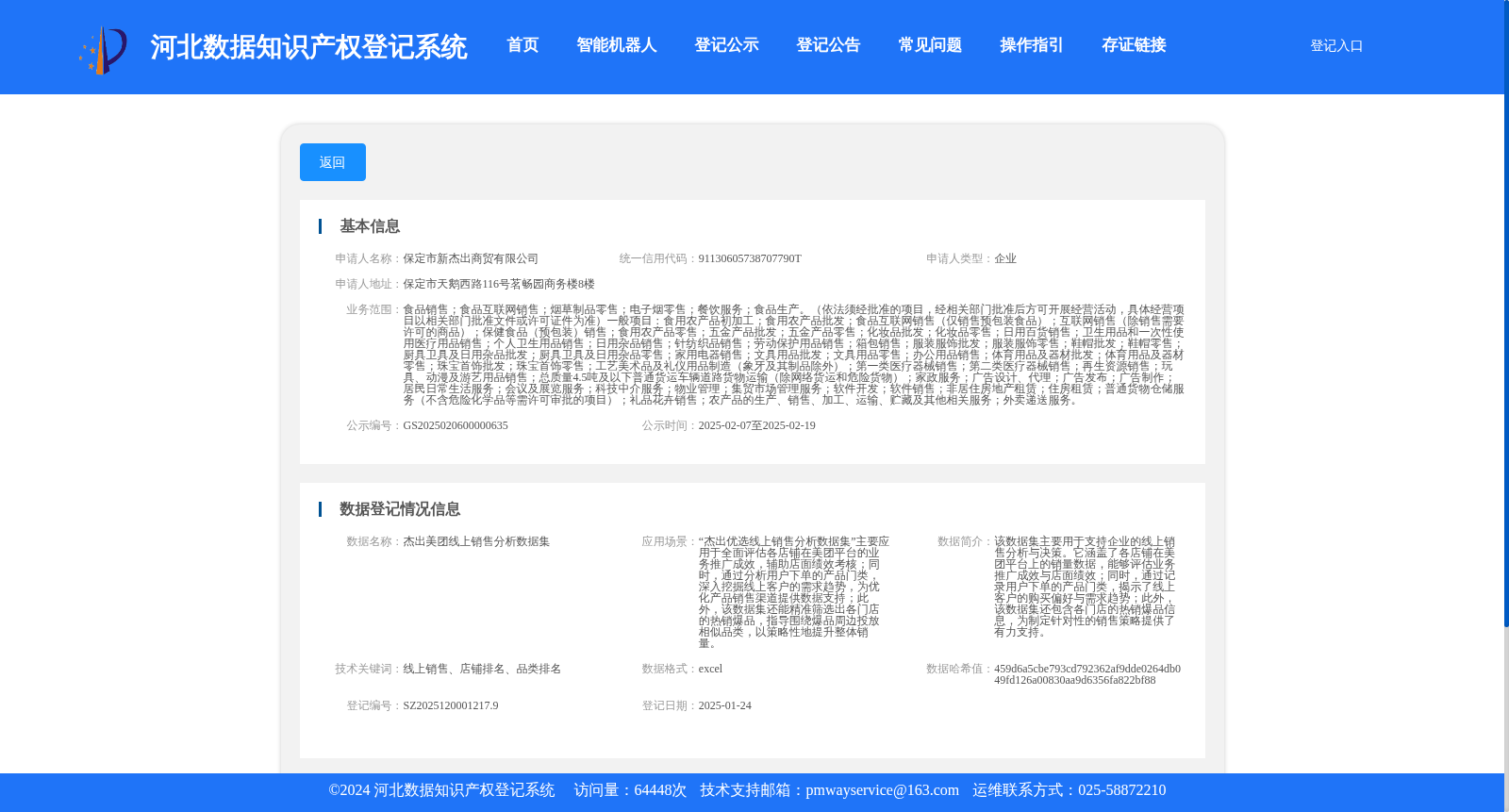Click the 业务范围 description paragraph
Screen dimensions: 1509x812
coord(793,355)
